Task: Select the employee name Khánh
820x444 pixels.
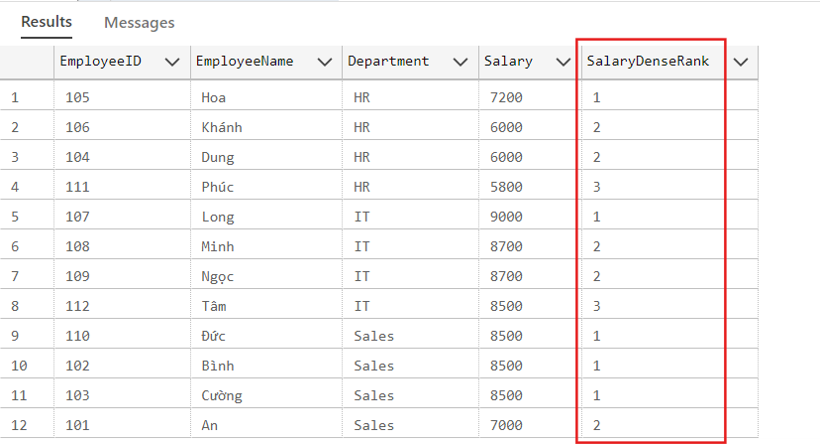Action: (x=266, y=127)
